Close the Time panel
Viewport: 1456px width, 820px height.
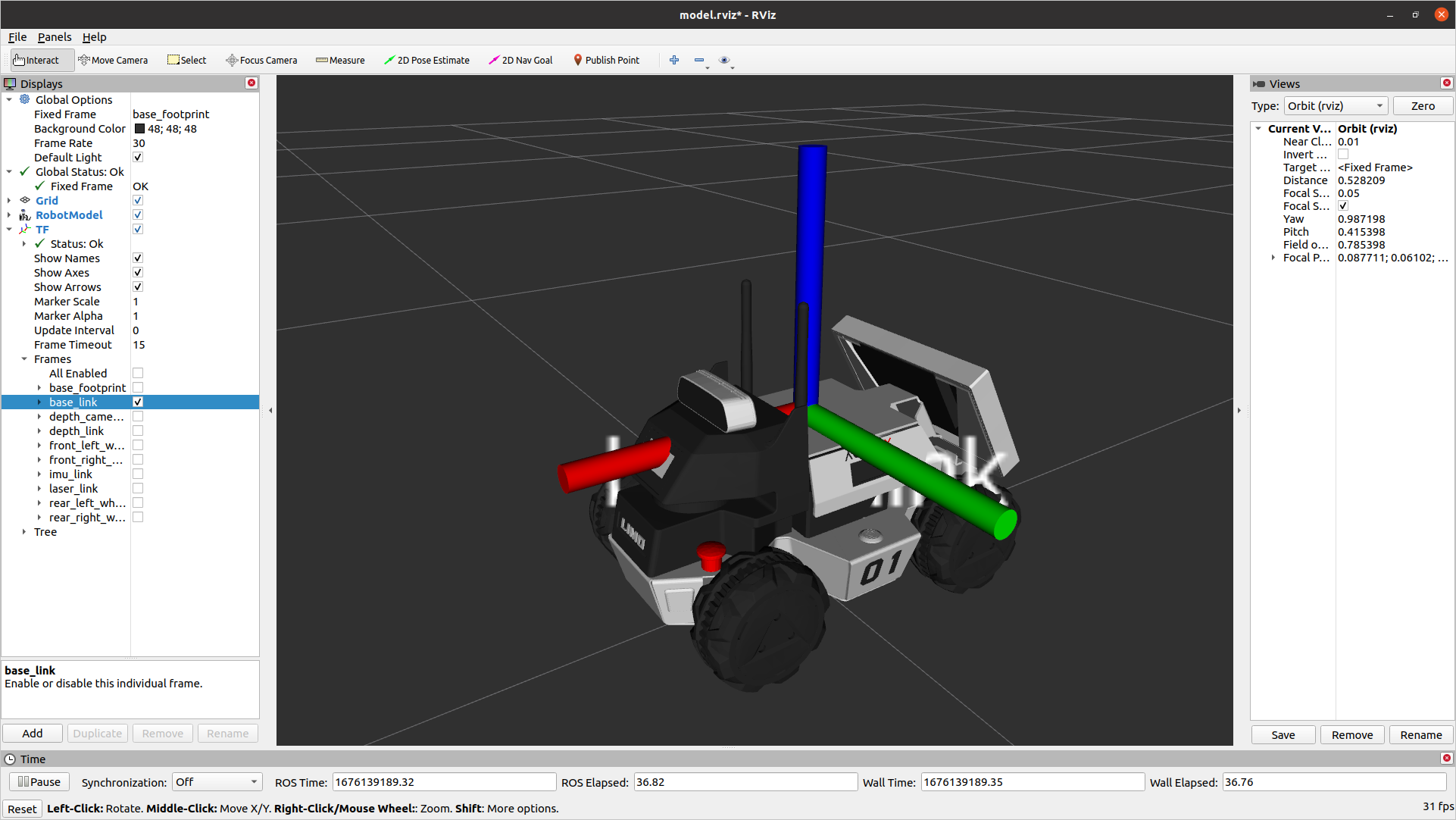coord(1447,759)
